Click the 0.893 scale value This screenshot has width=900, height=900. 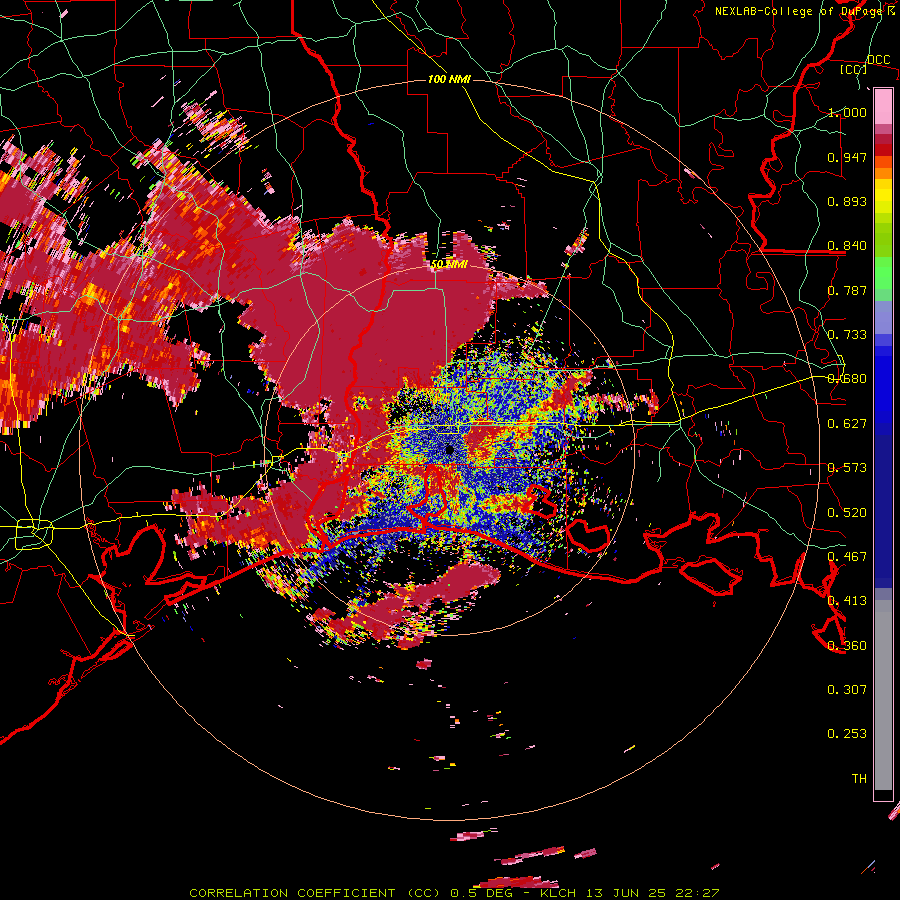coord(847,201)
